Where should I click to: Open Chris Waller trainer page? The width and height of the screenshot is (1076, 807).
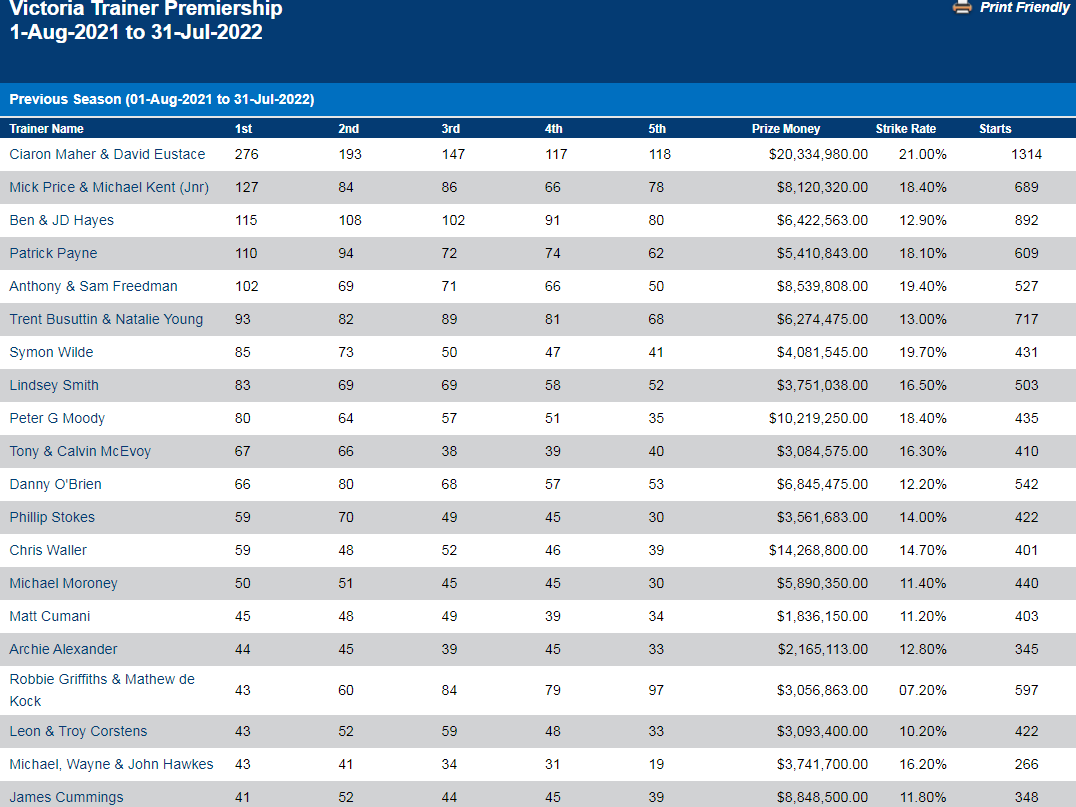click(x=48, y=550)
